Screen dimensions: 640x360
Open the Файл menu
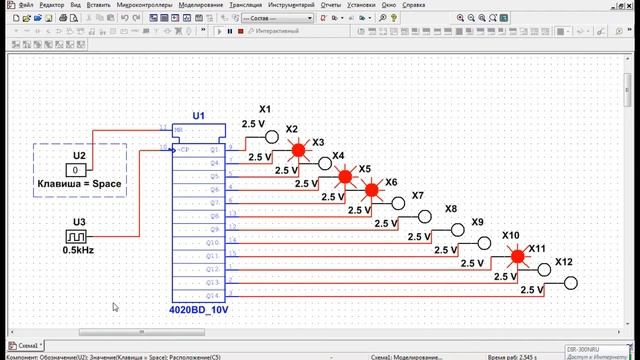click(26, 5)
